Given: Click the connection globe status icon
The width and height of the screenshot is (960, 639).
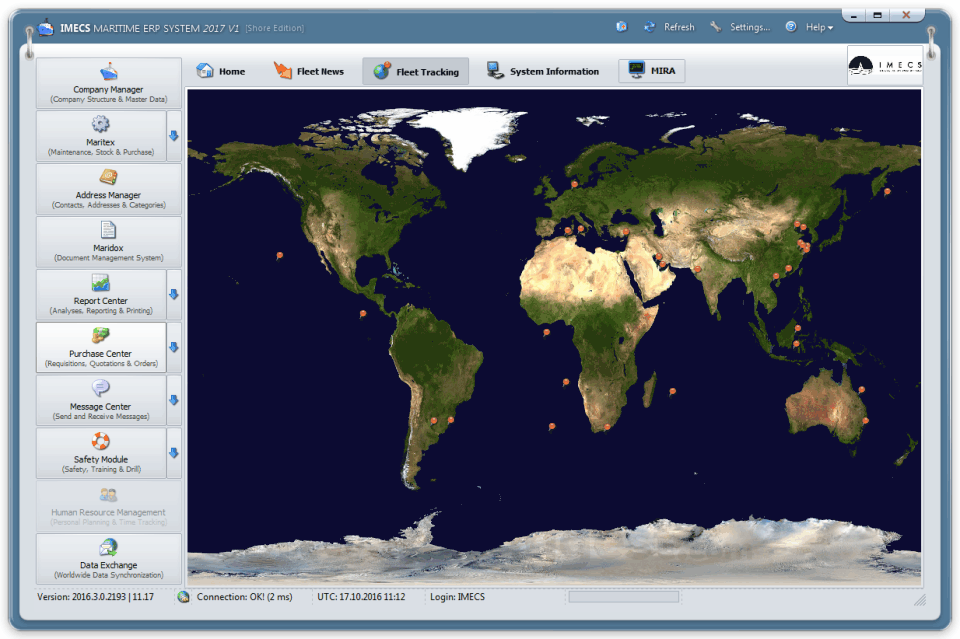Looking at the screenshot, I should (x=184, y=597).
